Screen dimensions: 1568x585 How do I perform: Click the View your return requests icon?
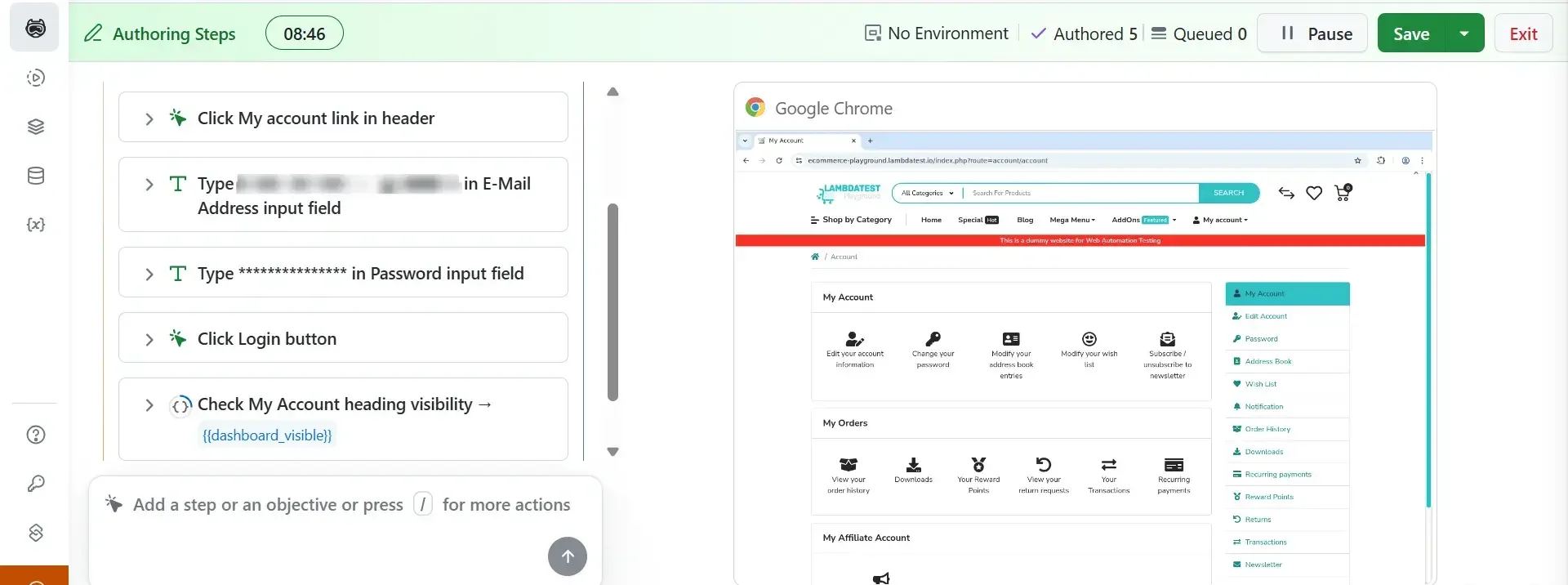[1044, 465]
